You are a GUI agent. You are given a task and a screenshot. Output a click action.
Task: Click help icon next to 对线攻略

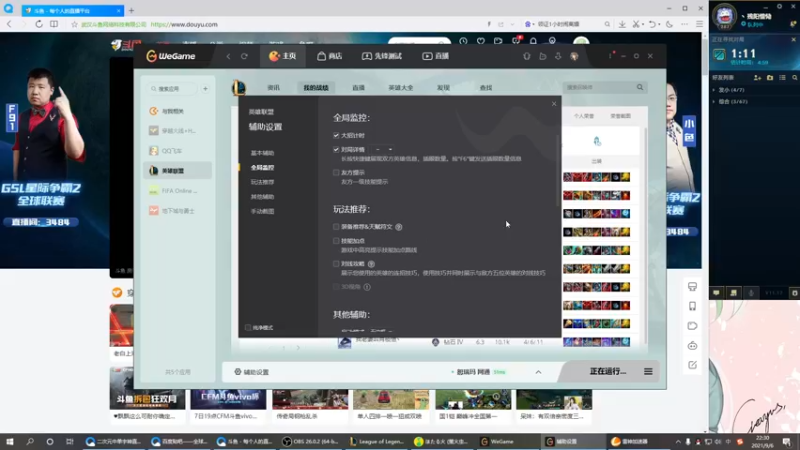[x=371, y=264]
